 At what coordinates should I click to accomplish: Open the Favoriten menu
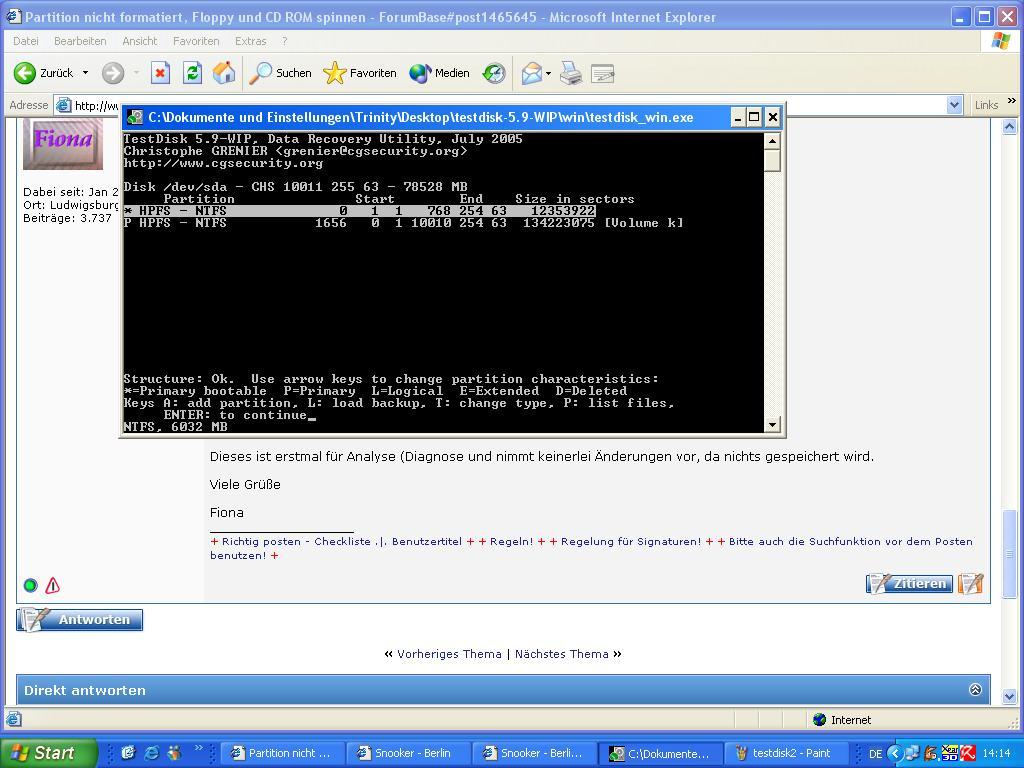click(196, 41)
